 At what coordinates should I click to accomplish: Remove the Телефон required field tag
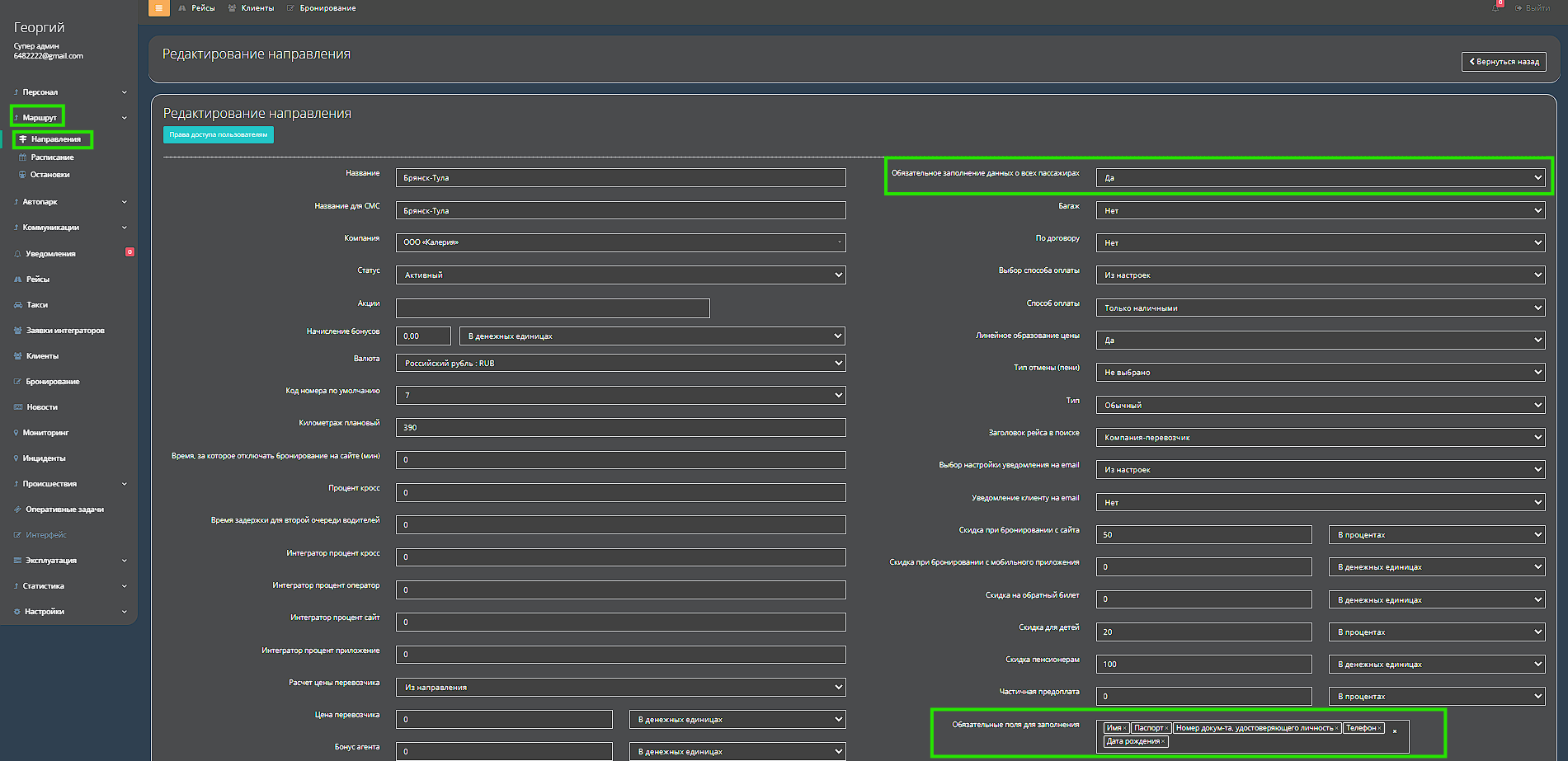tap(1379, 729)
